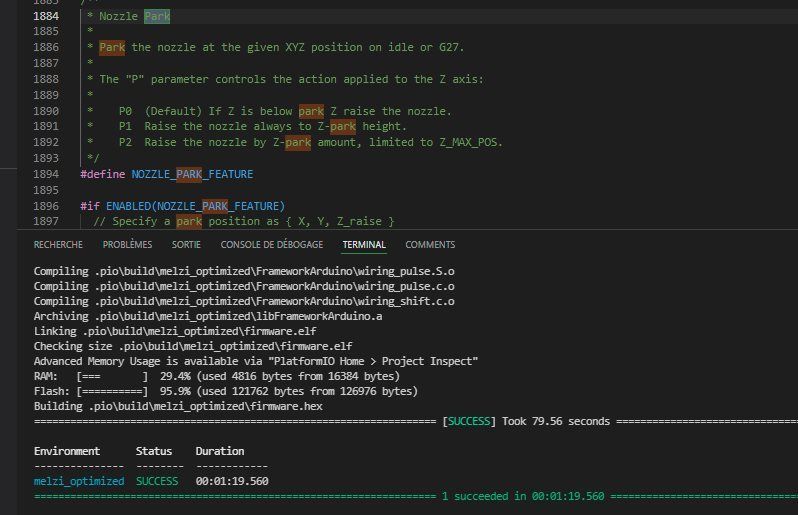798x515 pixels.
Task: Select the TERMINAL tab
Action: (364, 244)
